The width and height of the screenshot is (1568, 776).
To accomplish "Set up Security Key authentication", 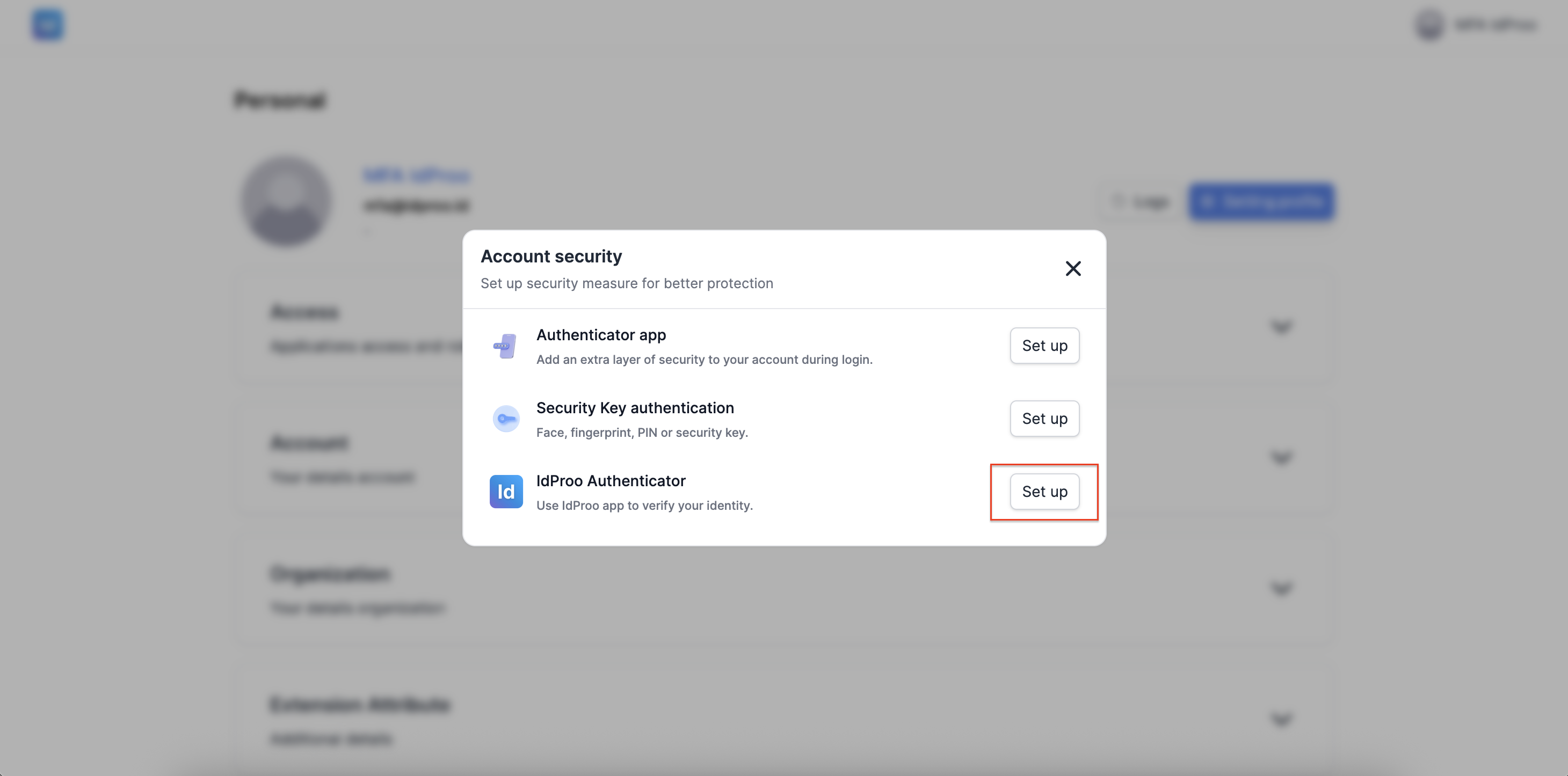I will click(1044, 419).
